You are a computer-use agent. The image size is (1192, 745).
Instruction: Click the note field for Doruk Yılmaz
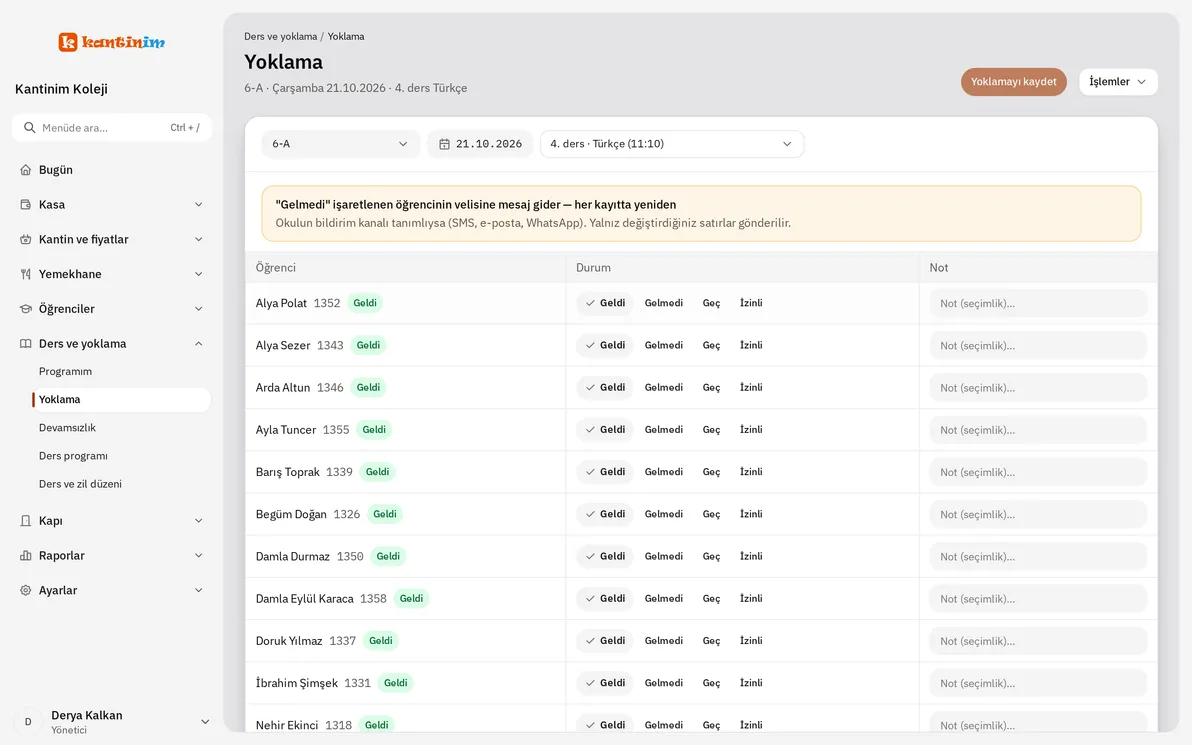(x=1038, y=641)
